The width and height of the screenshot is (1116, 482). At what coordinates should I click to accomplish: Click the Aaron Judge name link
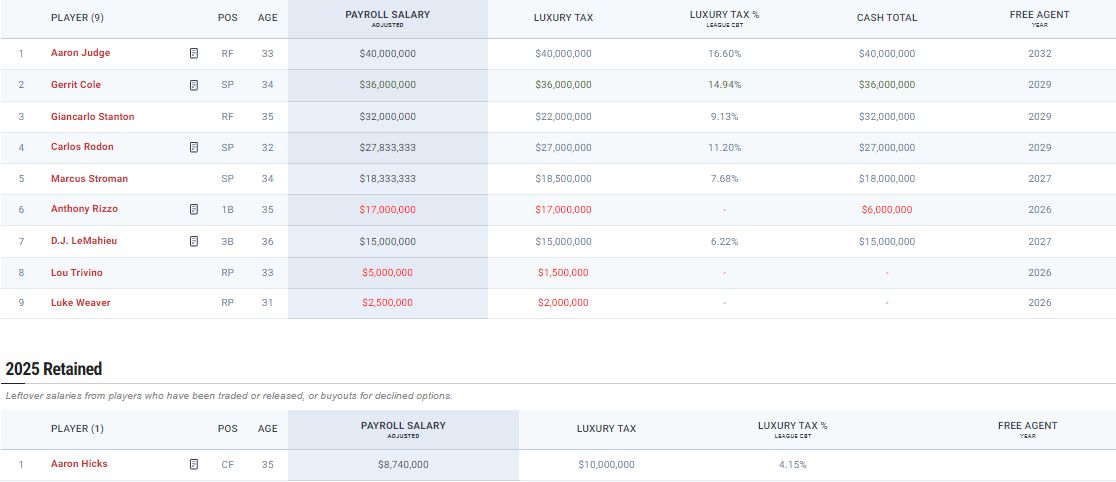(80, 53)
